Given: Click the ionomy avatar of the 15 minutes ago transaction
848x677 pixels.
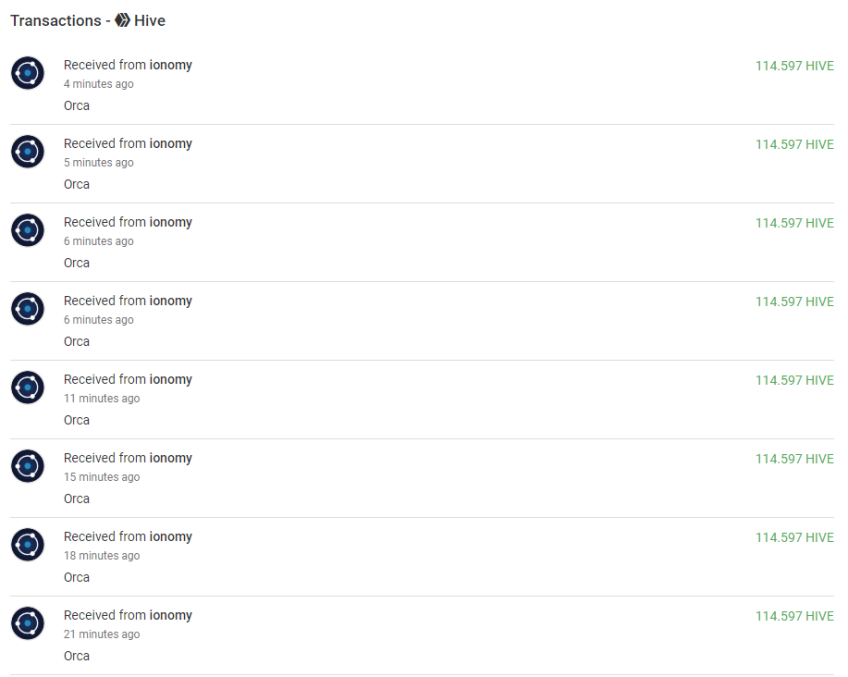Looking at the screenshot, I should [28, 466].
